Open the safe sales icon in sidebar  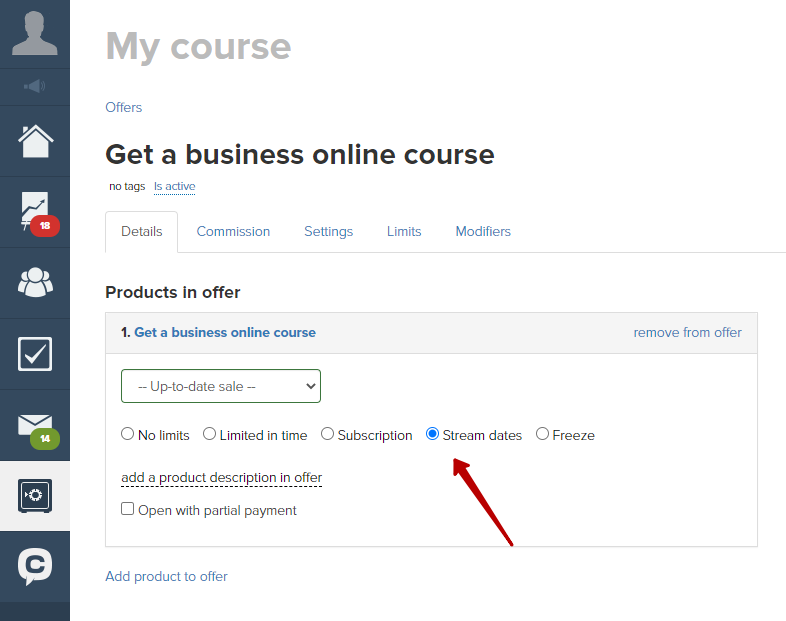coord(35,496)
